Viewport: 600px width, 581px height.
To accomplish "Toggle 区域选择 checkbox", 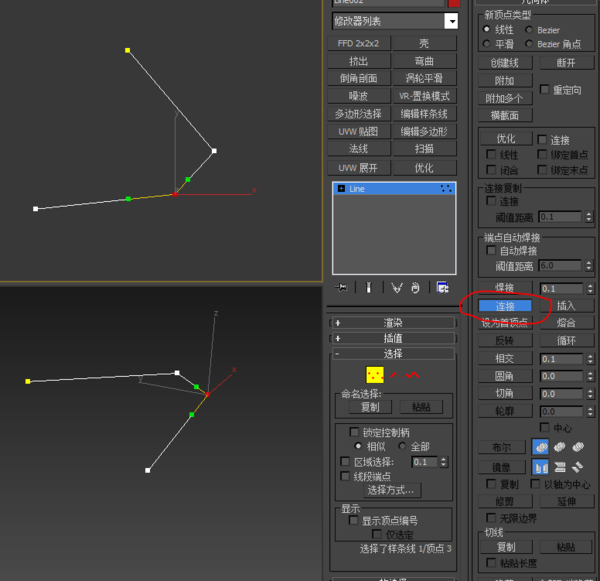I will 345,461.
